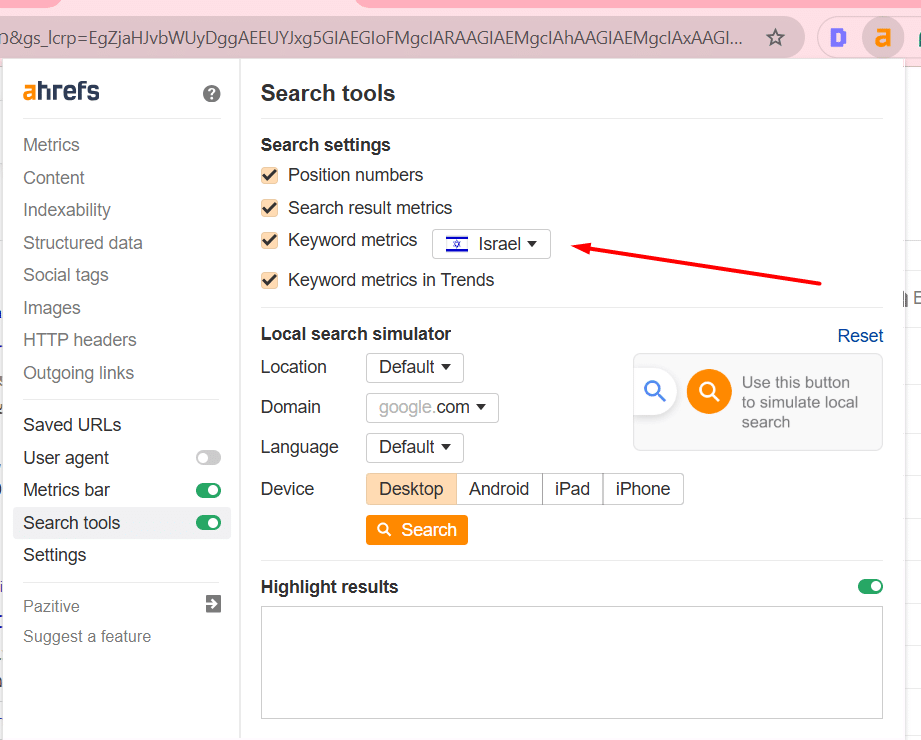Open Indexability in the sidebar

[66, 210]
